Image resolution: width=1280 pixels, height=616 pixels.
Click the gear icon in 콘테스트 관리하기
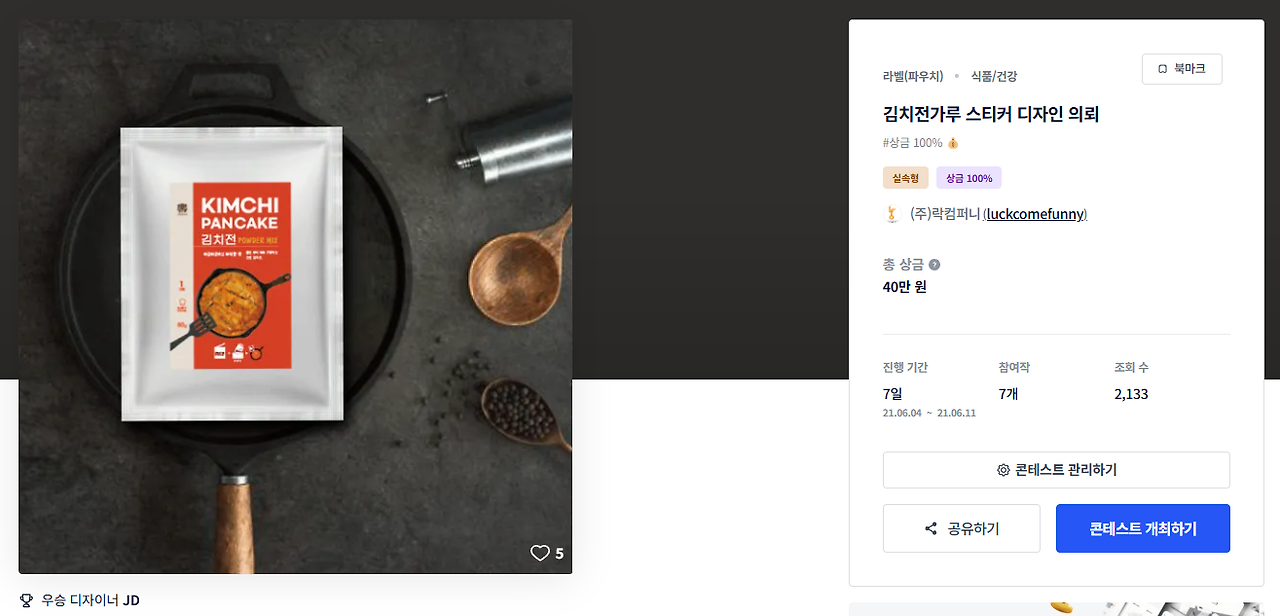coord(1003,470)
